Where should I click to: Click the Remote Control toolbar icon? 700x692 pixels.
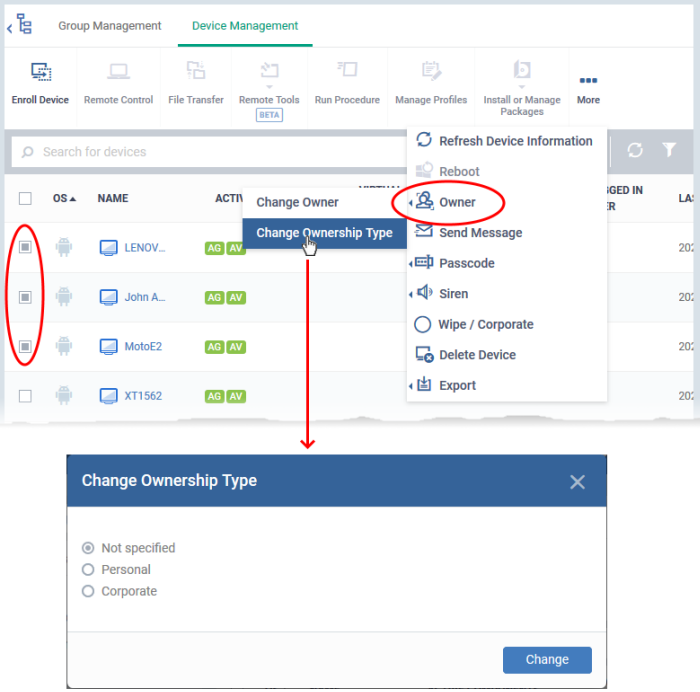pos(118,71)
